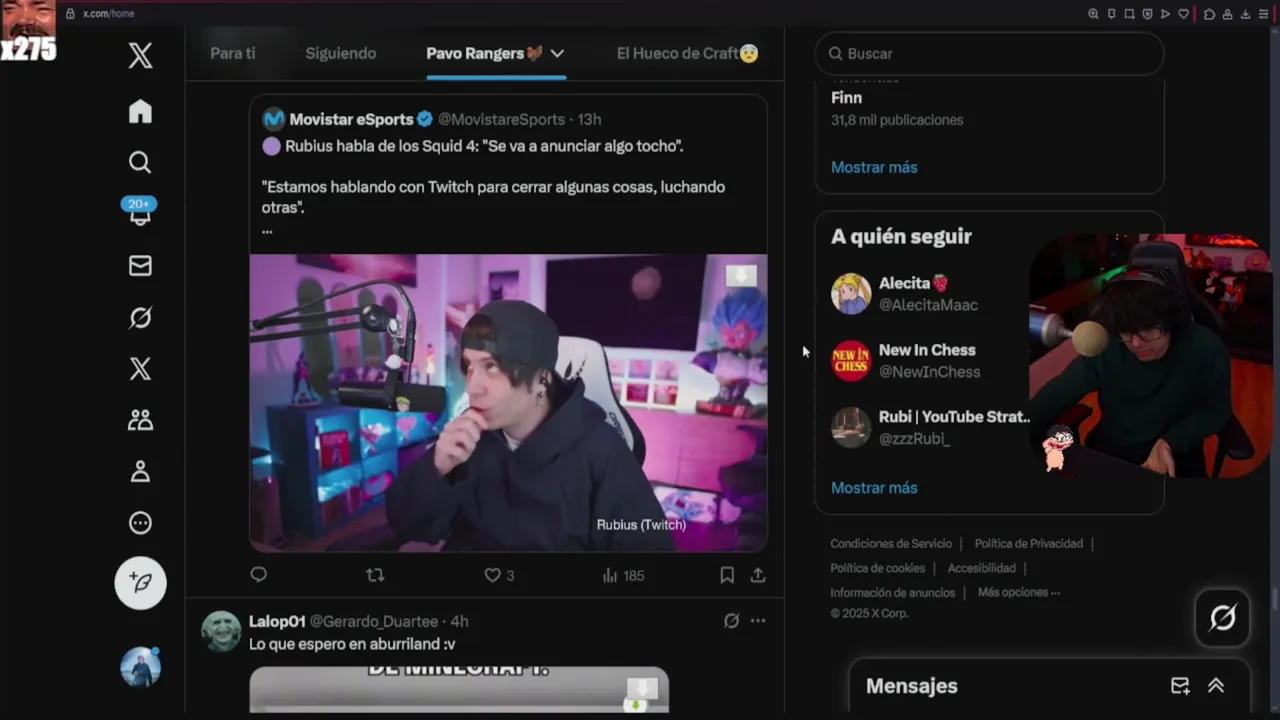Open notifications bell with 20+ badge
The image size is (1280, 720).
pos(140,211)
